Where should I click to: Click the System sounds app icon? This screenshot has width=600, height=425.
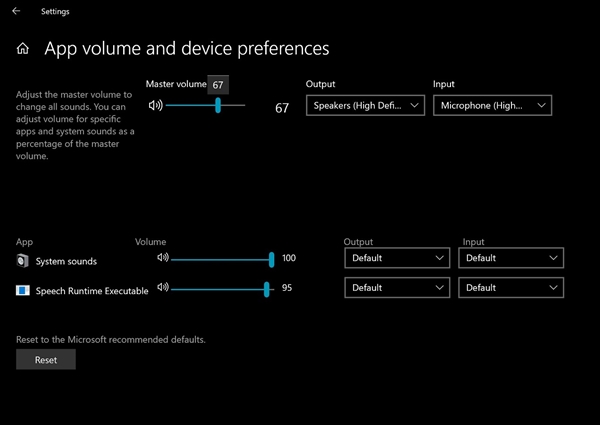click(23, 261)
